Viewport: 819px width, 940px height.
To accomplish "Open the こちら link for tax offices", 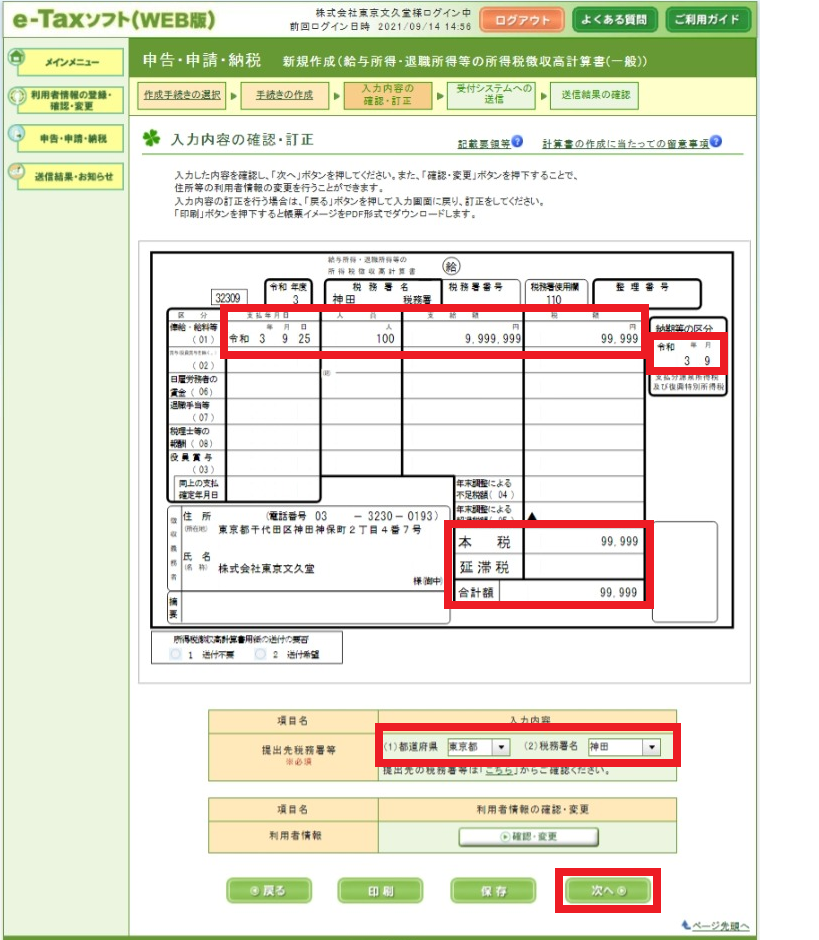I will [x=501, y=771].
